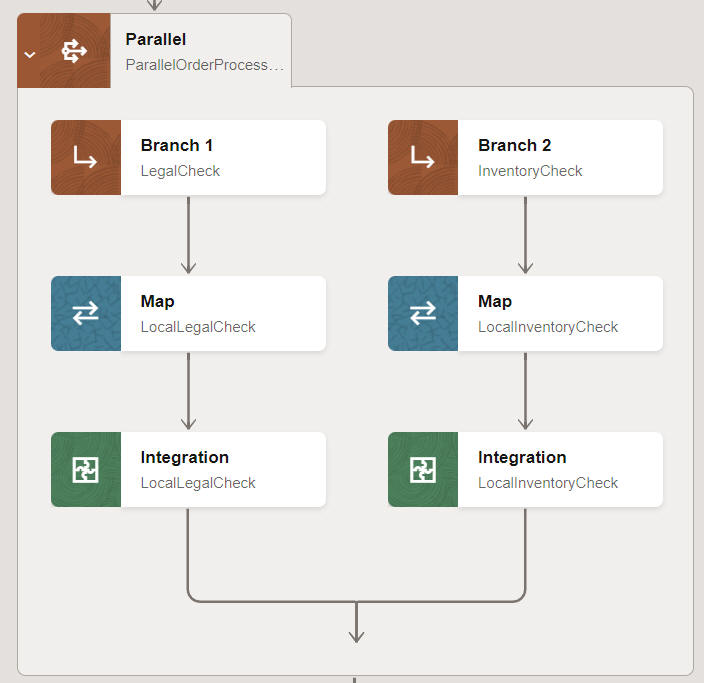Click the arrow from Branch 2 to Map
The height and width of the screenshot is (683, 704).
(x=525, y=235)
